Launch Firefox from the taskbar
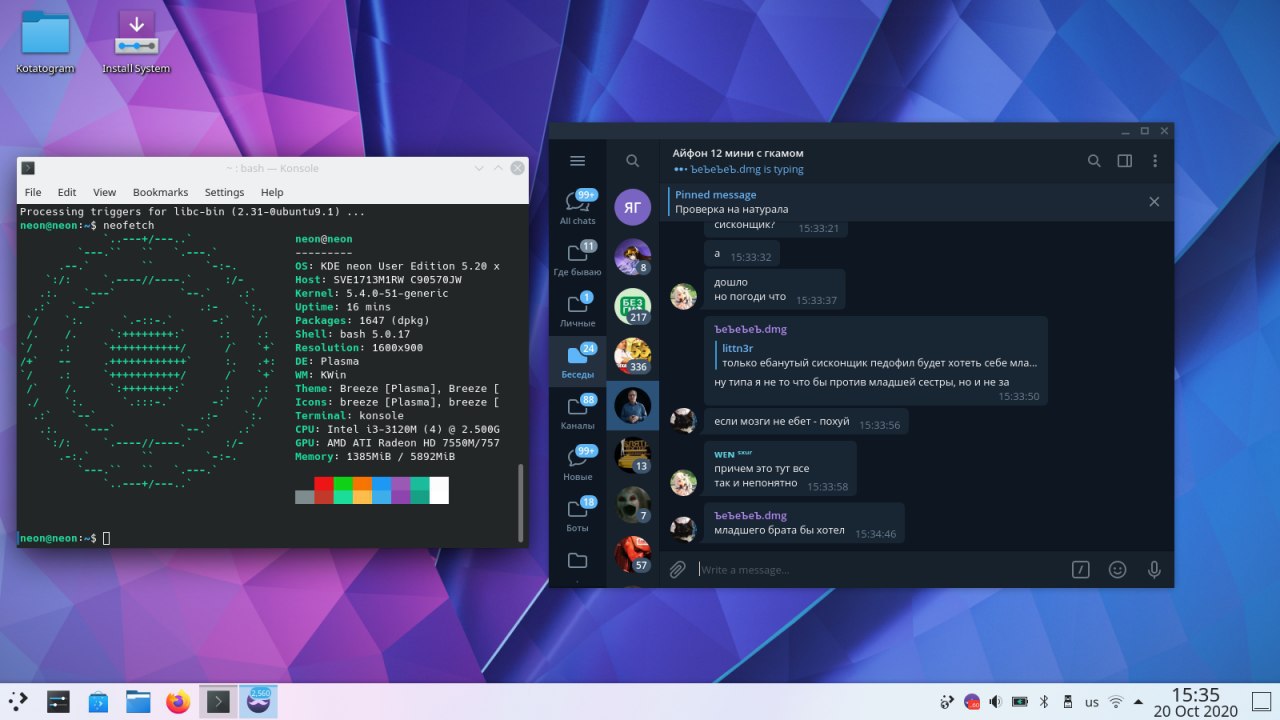1280x720 pixels. pos(178,702)
